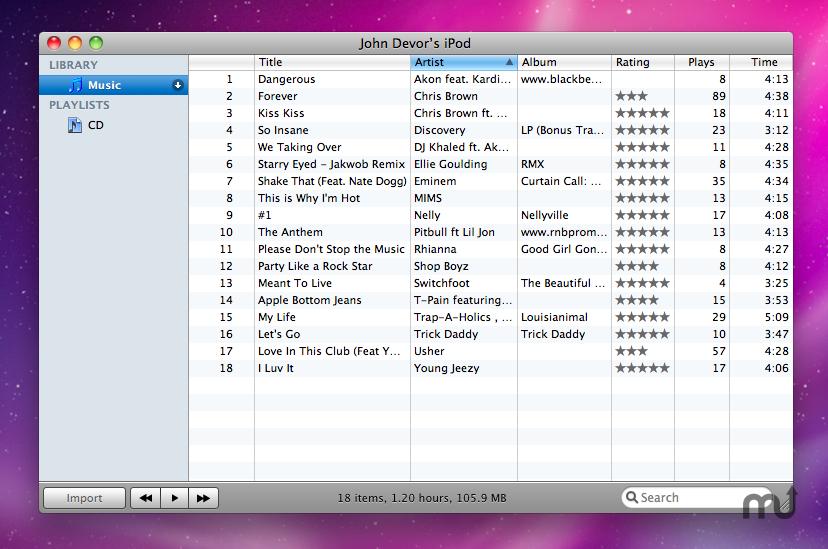
Task: Toggle the Artist column sort arrow
Action: coord(509,62)
